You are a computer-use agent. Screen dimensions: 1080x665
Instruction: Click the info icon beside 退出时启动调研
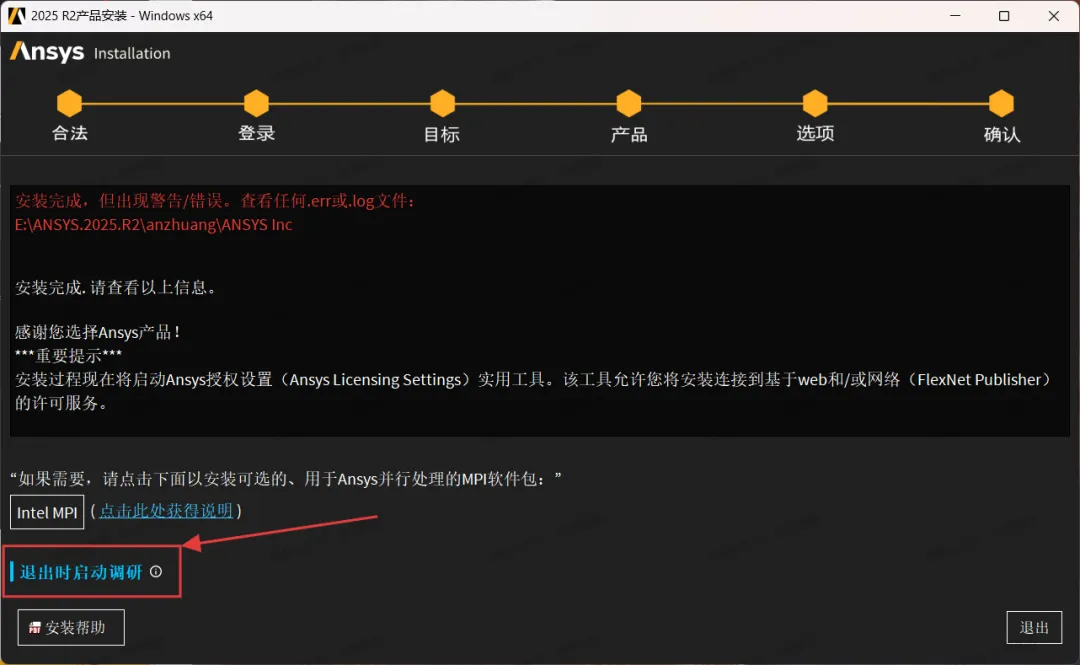(156, 571)
